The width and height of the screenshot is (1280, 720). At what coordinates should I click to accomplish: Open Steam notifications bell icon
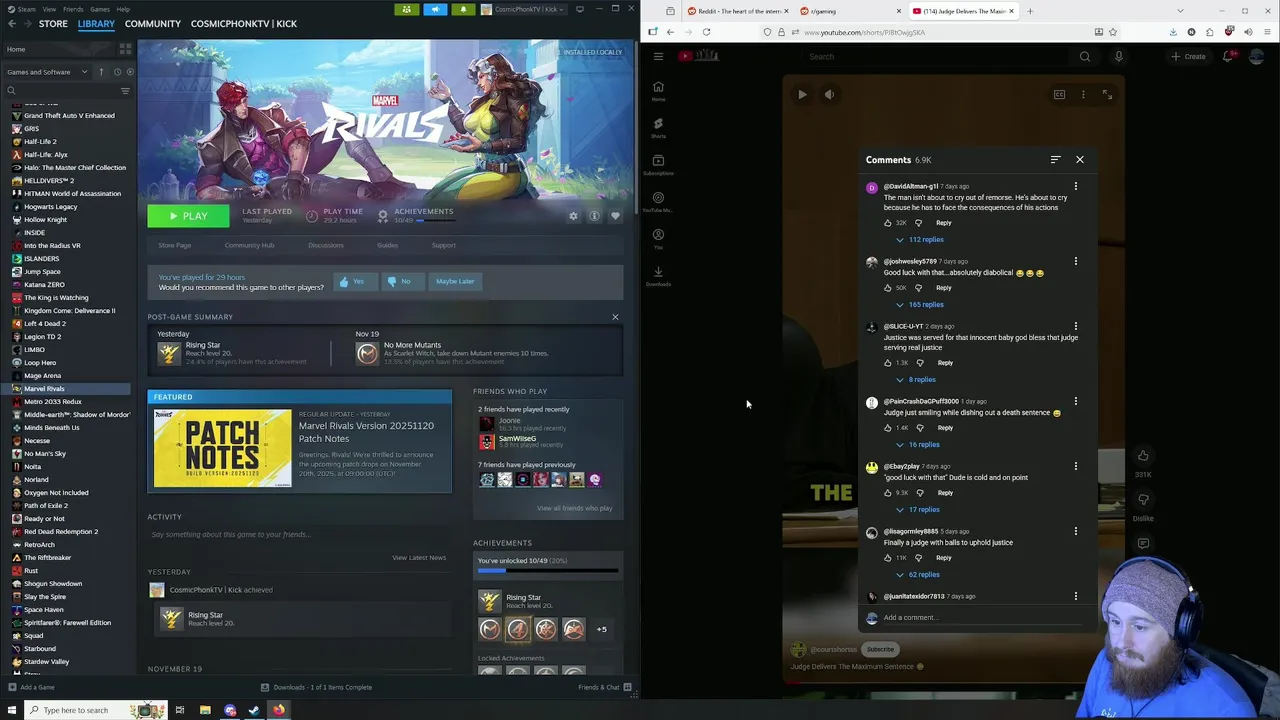click(x=463, y=9)
